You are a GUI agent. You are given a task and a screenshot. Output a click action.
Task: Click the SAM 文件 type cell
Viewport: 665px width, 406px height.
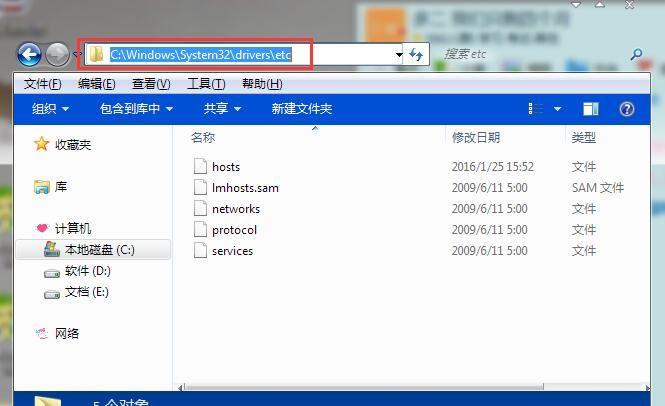[598, 188]
